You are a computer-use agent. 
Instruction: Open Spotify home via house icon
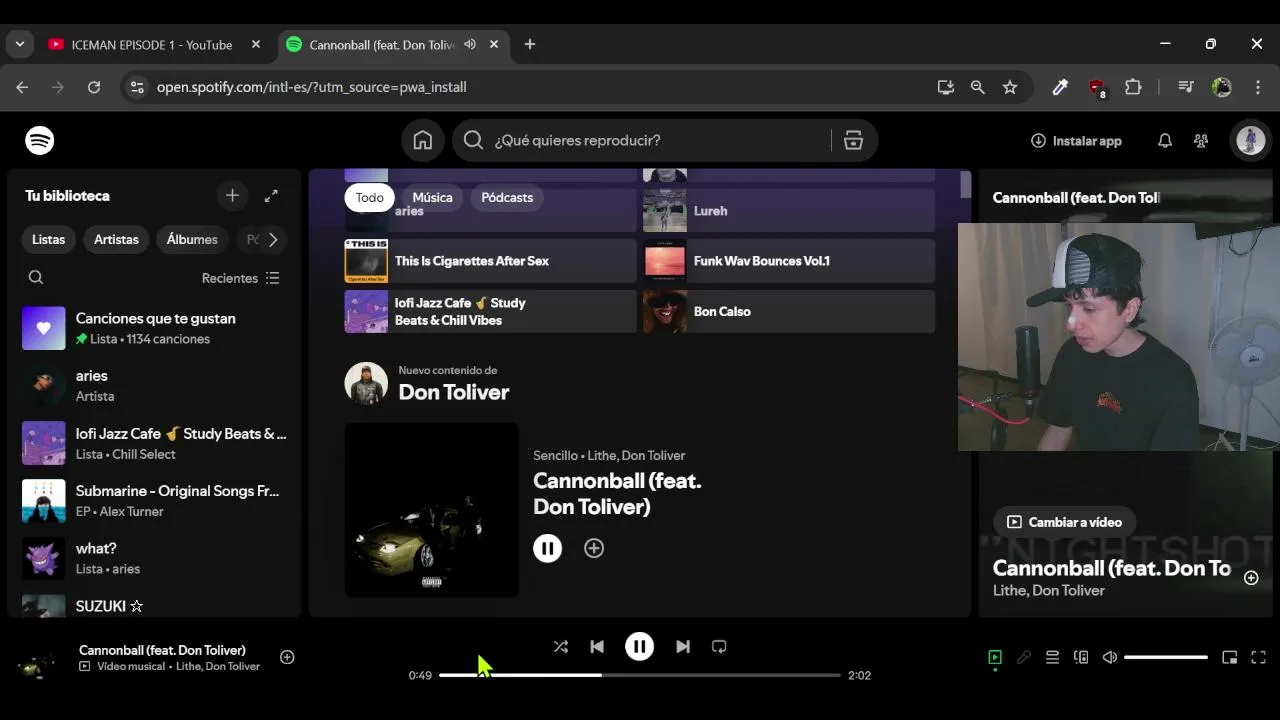point(423,141)
